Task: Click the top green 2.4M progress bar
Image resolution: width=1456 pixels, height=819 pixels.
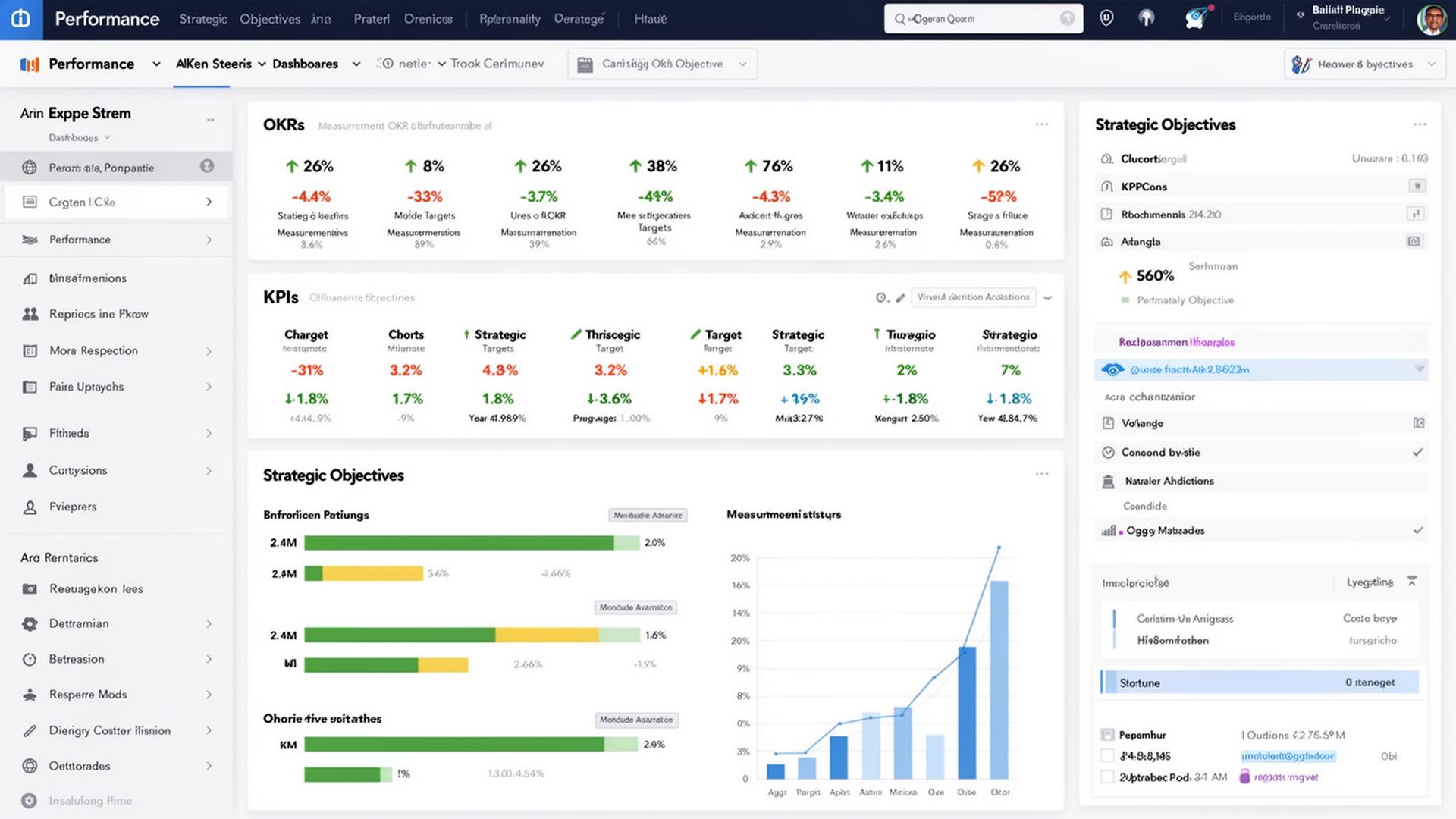Action: pos(472,543)
